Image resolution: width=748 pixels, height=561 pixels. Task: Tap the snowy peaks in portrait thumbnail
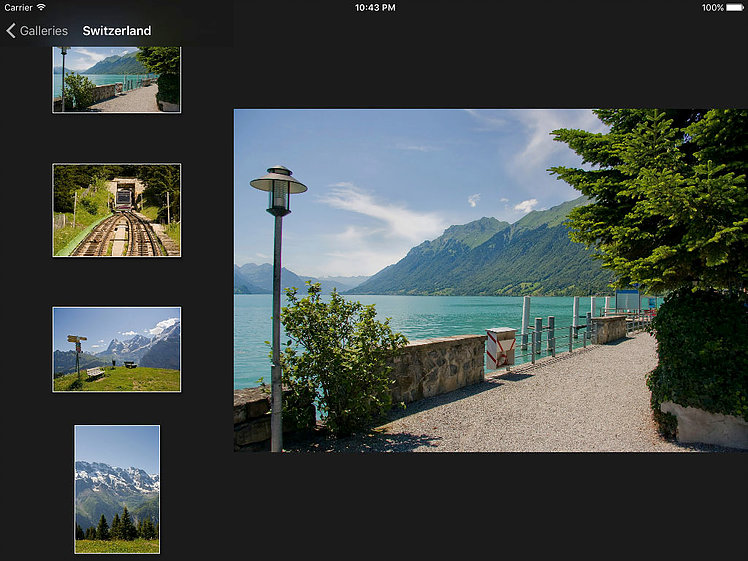116,478
